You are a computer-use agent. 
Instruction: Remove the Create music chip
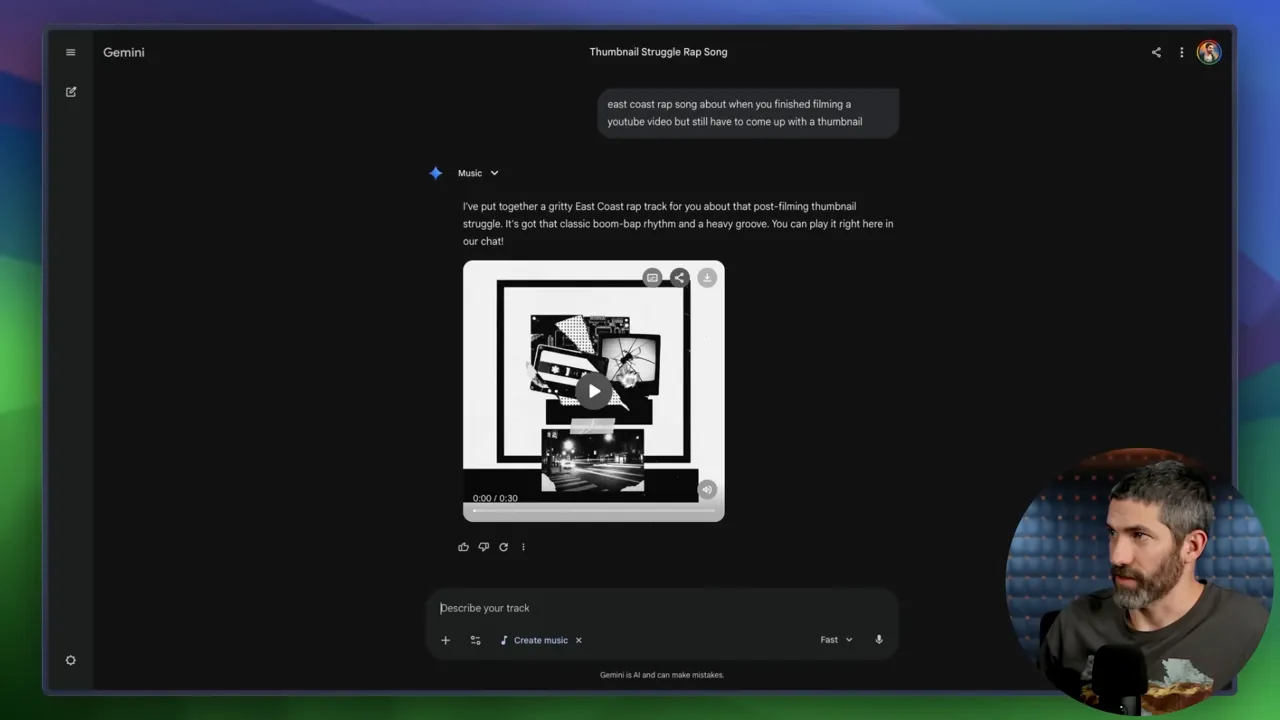coord(578,640)
